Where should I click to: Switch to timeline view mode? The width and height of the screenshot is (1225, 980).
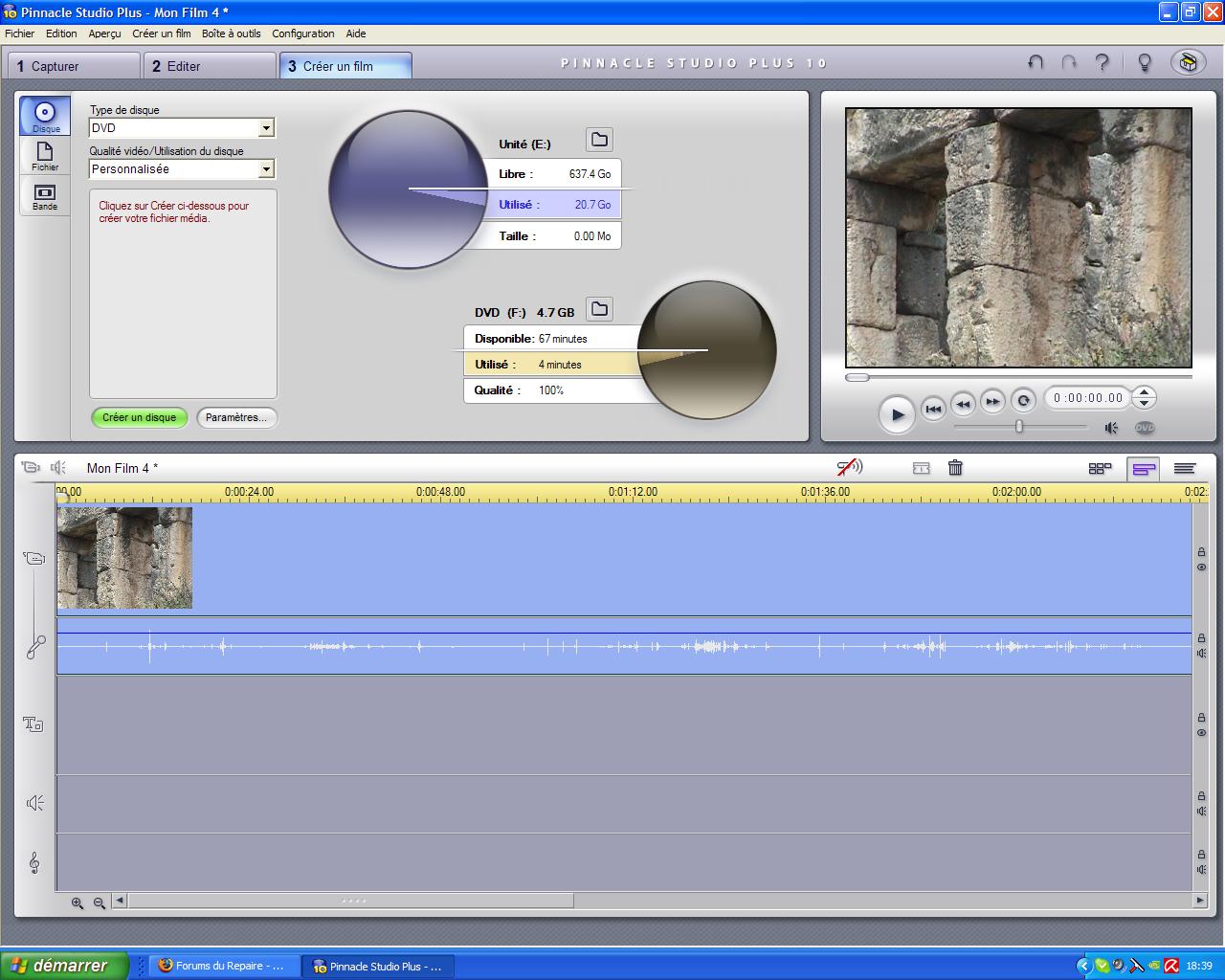click(1143, 468)
